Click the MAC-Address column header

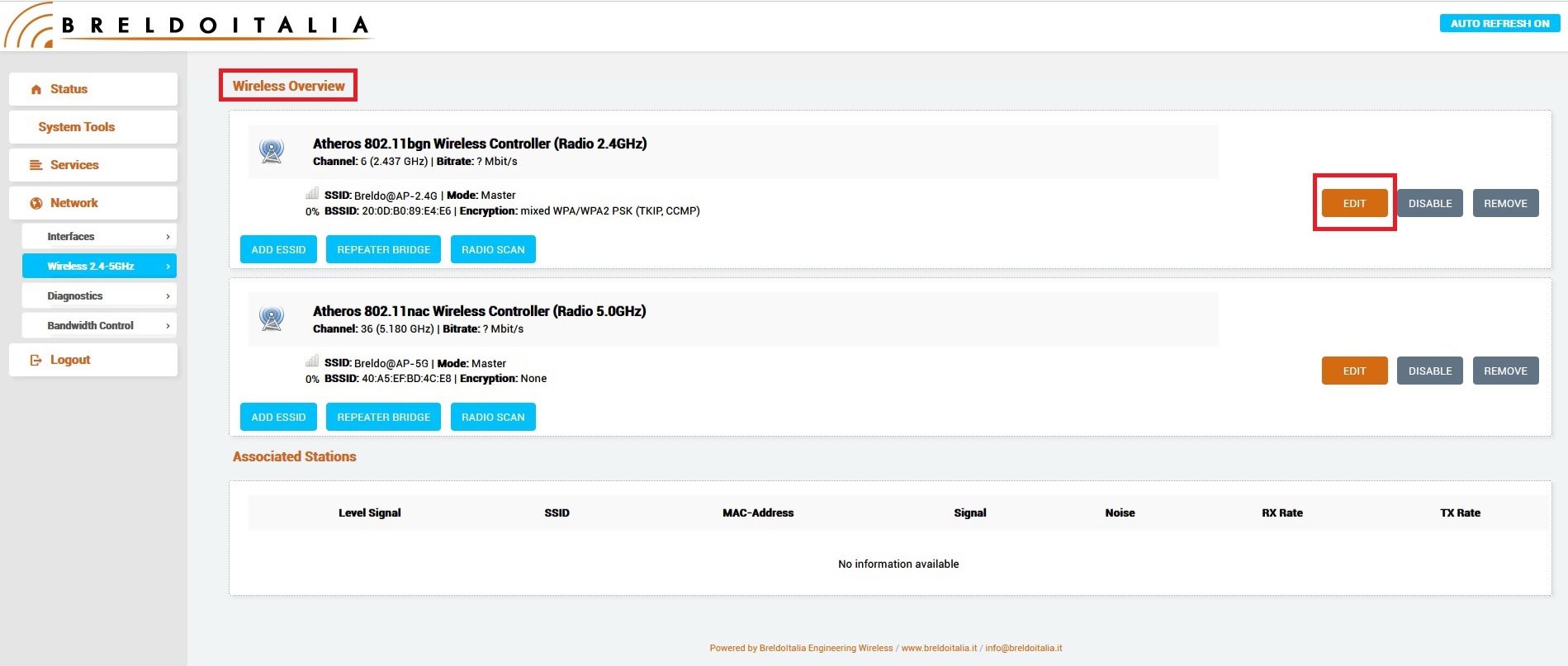(758, 512)
